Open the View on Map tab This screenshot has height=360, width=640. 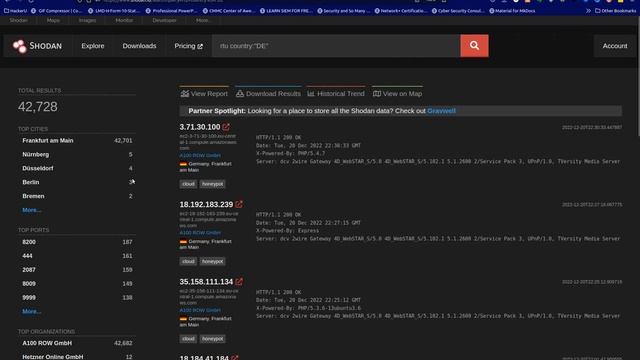point(397,93)
